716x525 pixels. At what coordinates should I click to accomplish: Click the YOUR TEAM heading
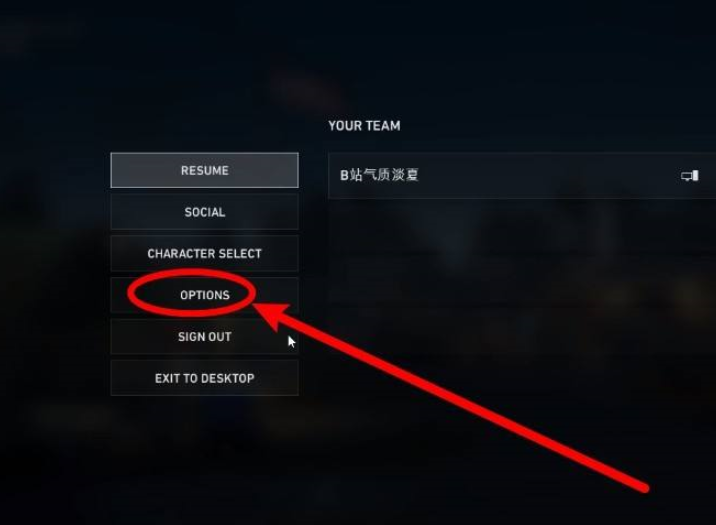364,126
